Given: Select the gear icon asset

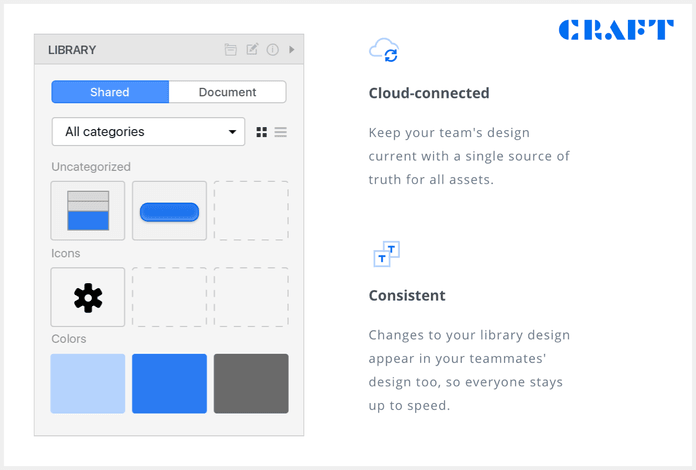Looking at the screenshot, I should click(x=88, y=297).
